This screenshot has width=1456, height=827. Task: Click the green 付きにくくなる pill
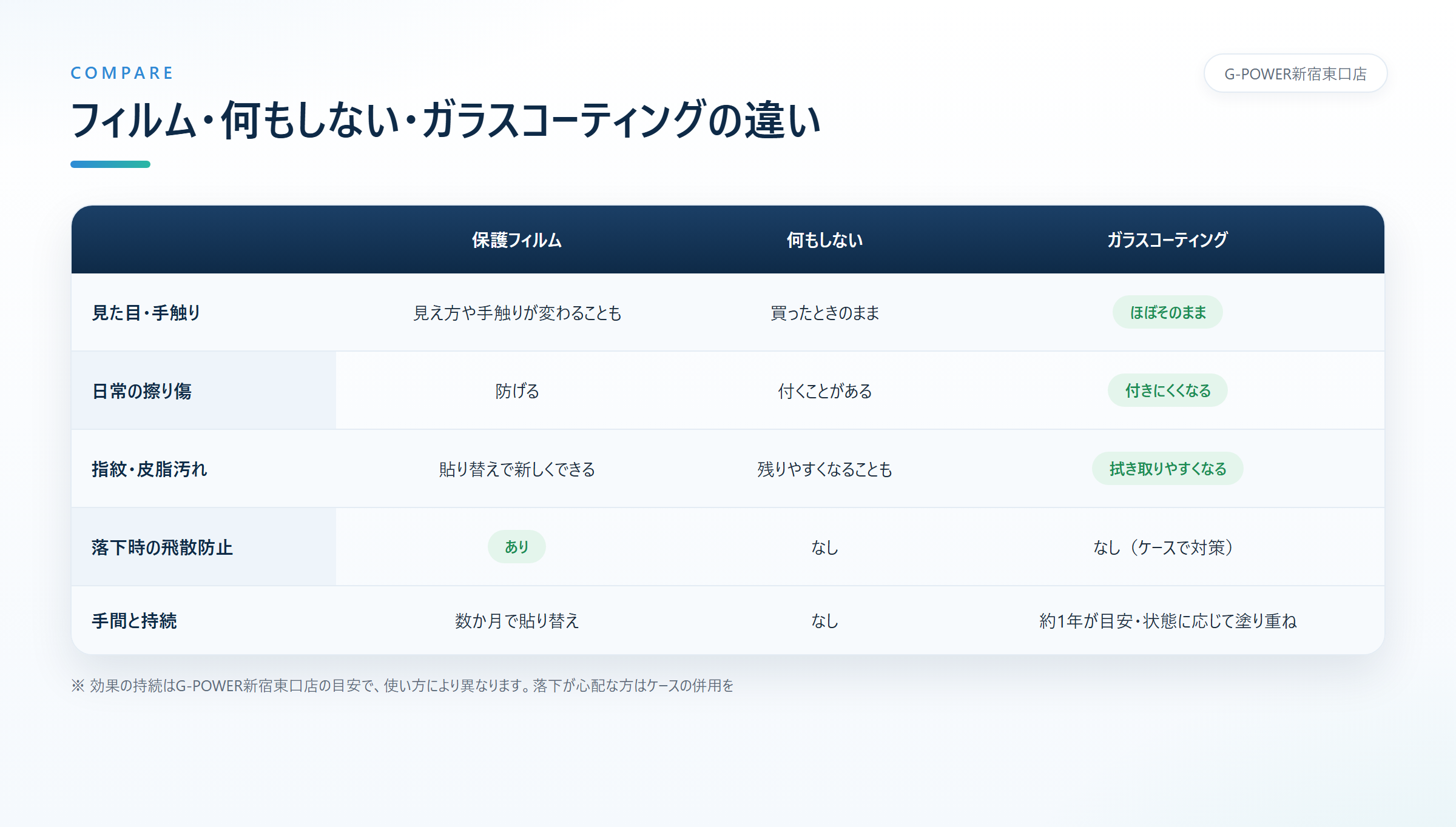(x=1167, y=390)
